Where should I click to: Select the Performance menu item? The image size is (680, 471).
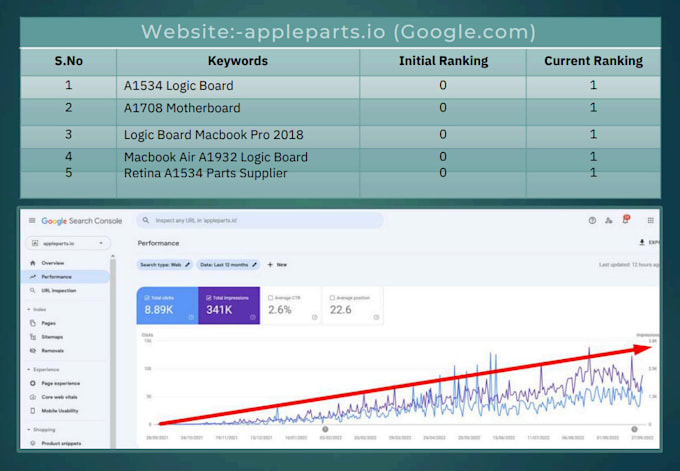click(x=65, y=277)
